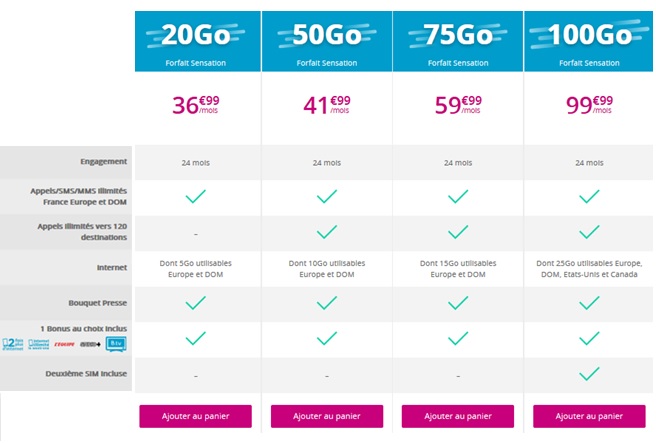Click the 20Go plan Bouquet Presse checkmark

[196, 302]
